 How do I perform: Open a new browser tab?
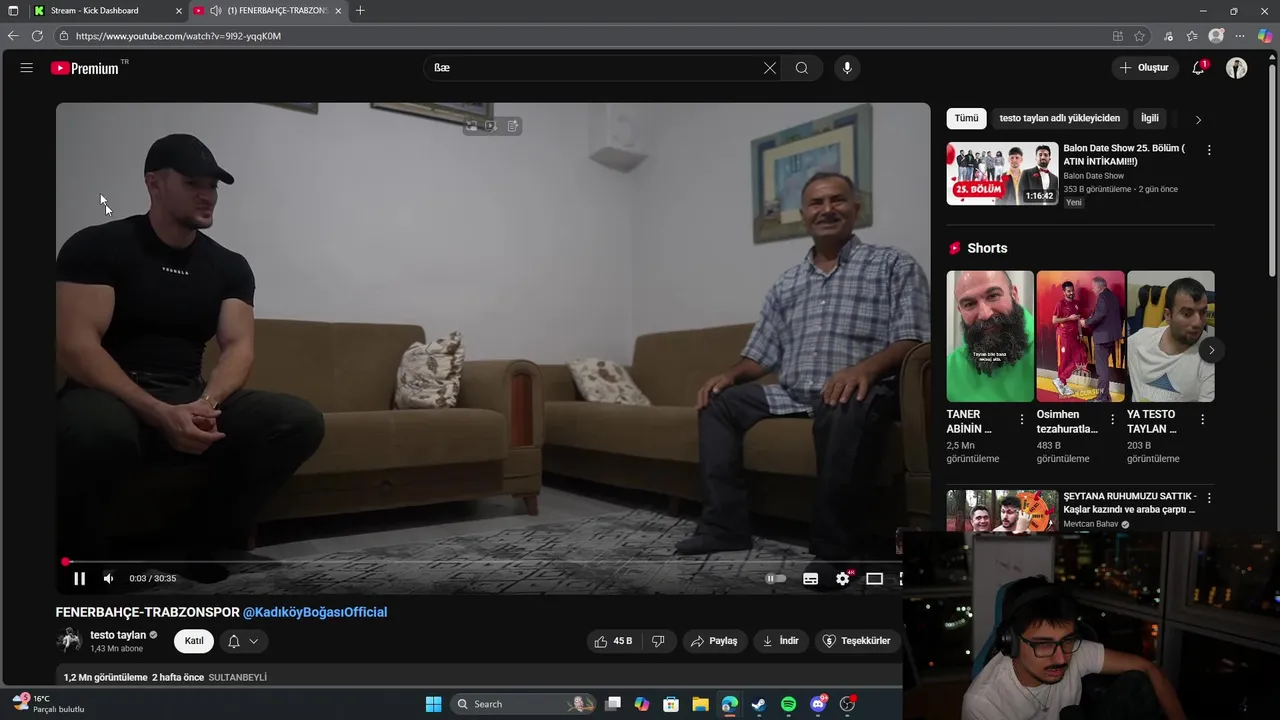tap(360, 10)
